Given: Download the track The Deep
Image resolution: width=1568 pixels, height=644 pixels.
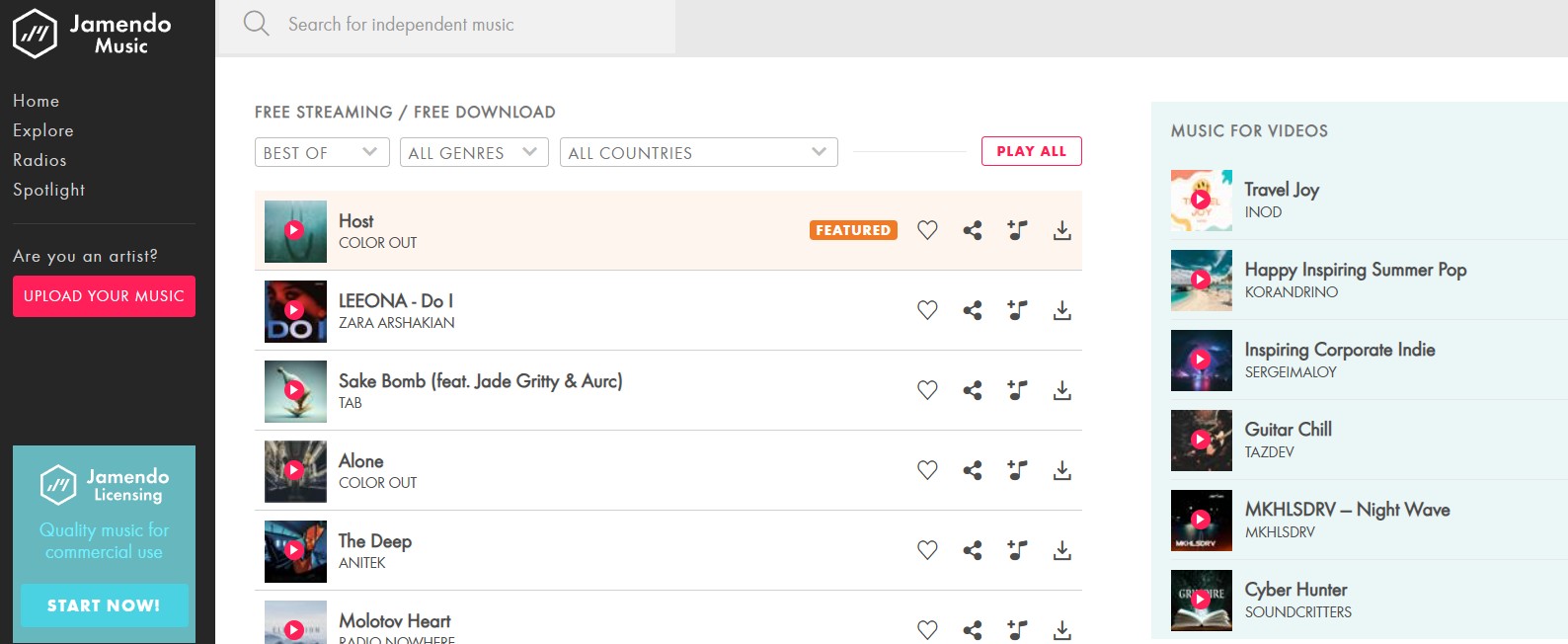Looking at the screenshot, I should pyautogui.click(x=1062, y=550).
